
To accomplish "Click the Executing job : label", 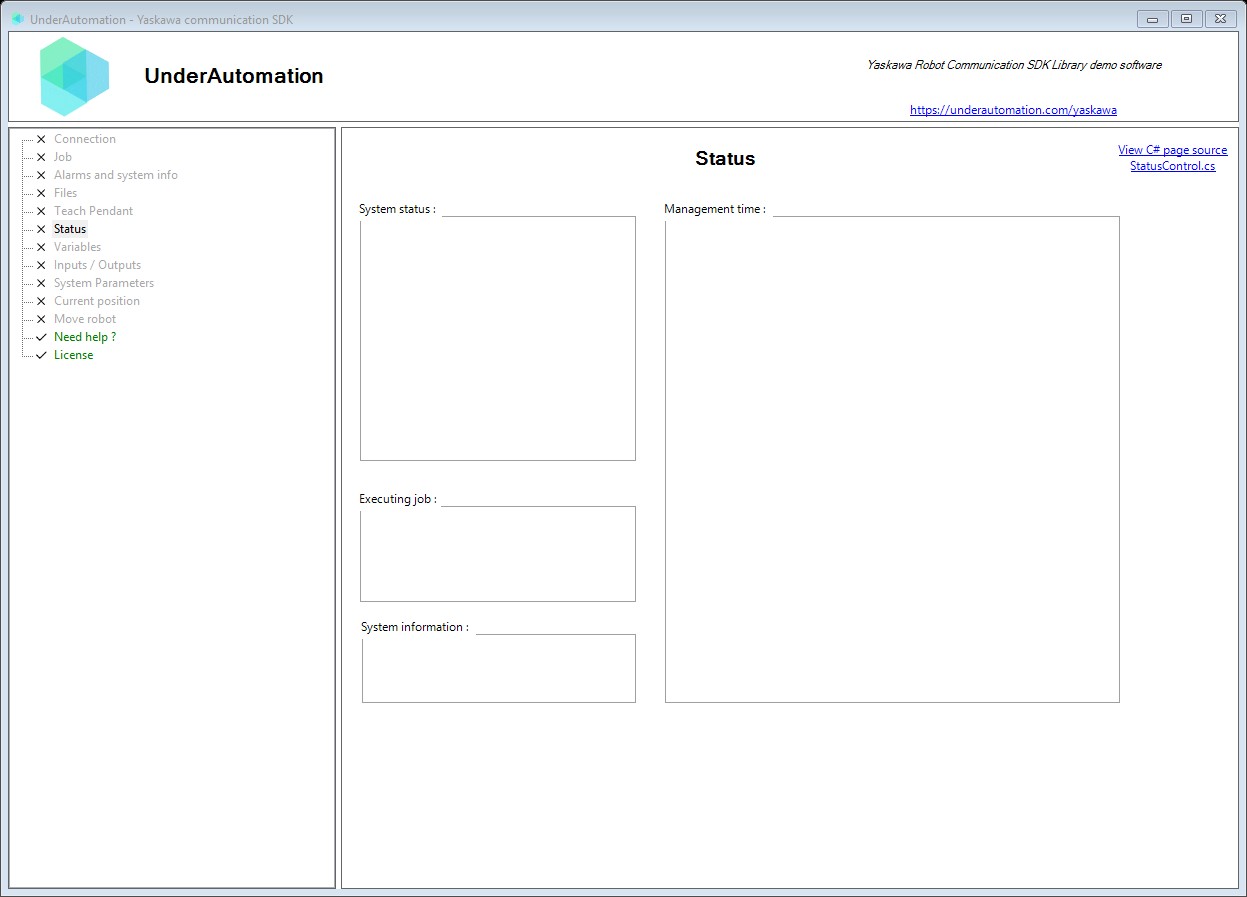I will point(398,499).
